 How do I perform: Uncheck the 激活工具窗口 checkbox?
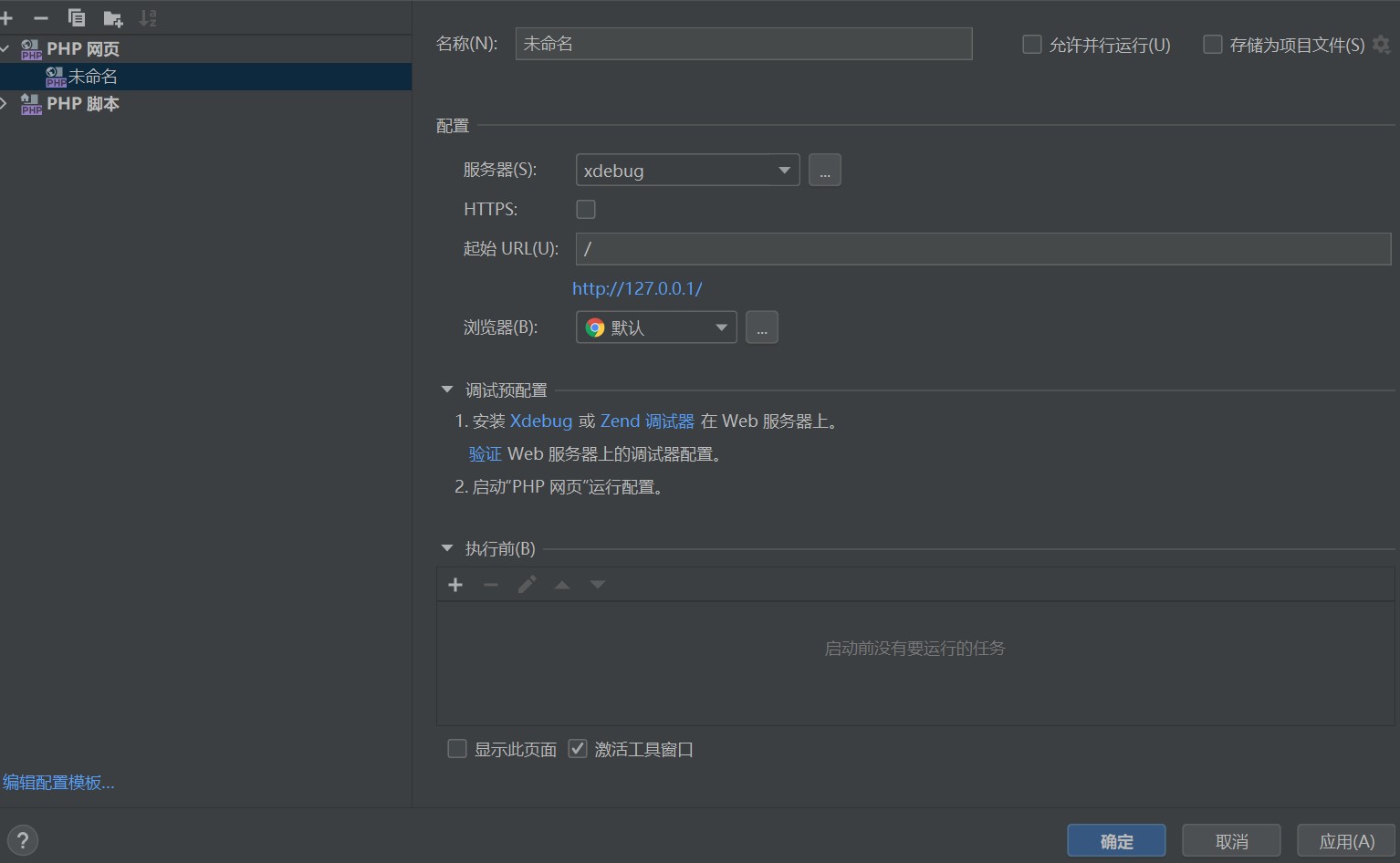[x=578, y=749]
